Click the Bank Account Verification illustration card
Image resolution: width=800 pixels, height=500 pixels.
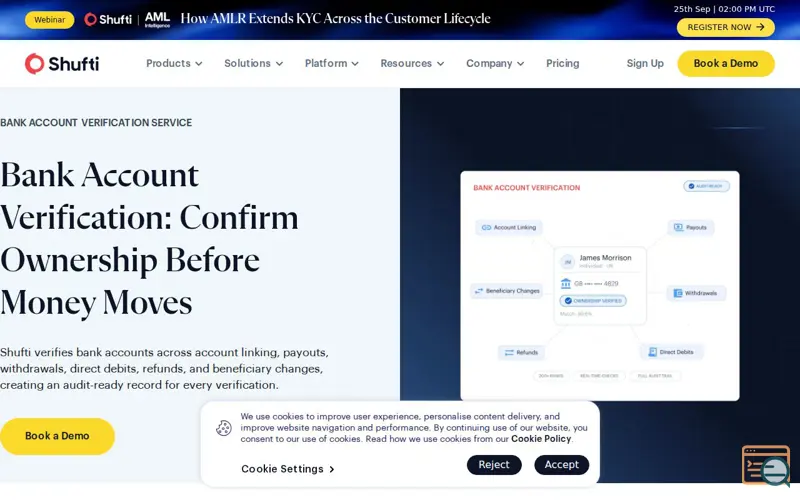click(599, 286)
